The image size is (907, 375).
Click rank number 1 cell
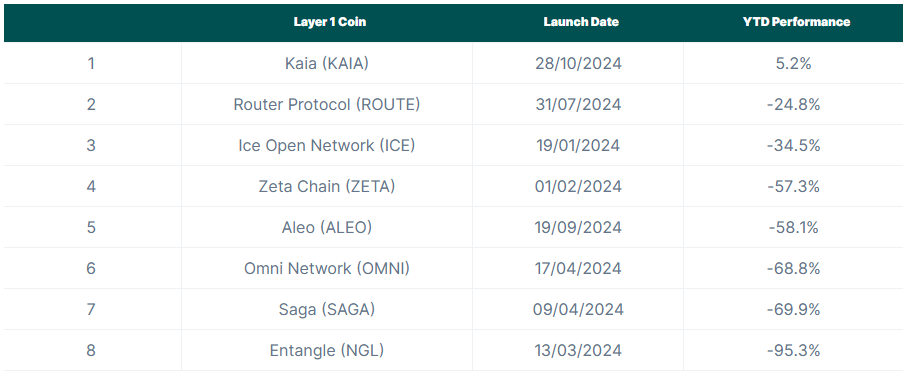tap(91, 63)
